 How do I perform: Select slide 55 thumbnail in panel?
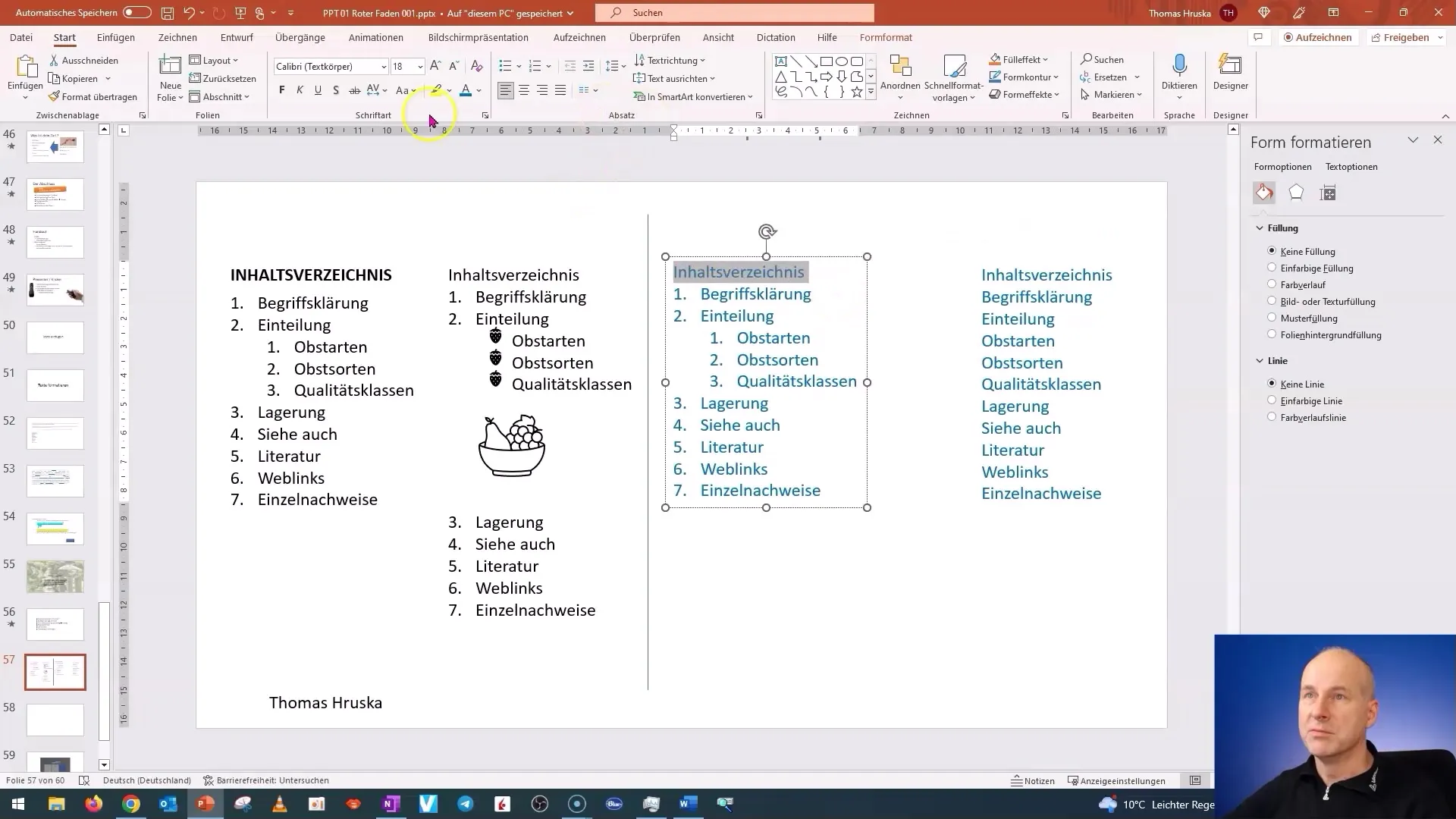[x=55, y=576]
